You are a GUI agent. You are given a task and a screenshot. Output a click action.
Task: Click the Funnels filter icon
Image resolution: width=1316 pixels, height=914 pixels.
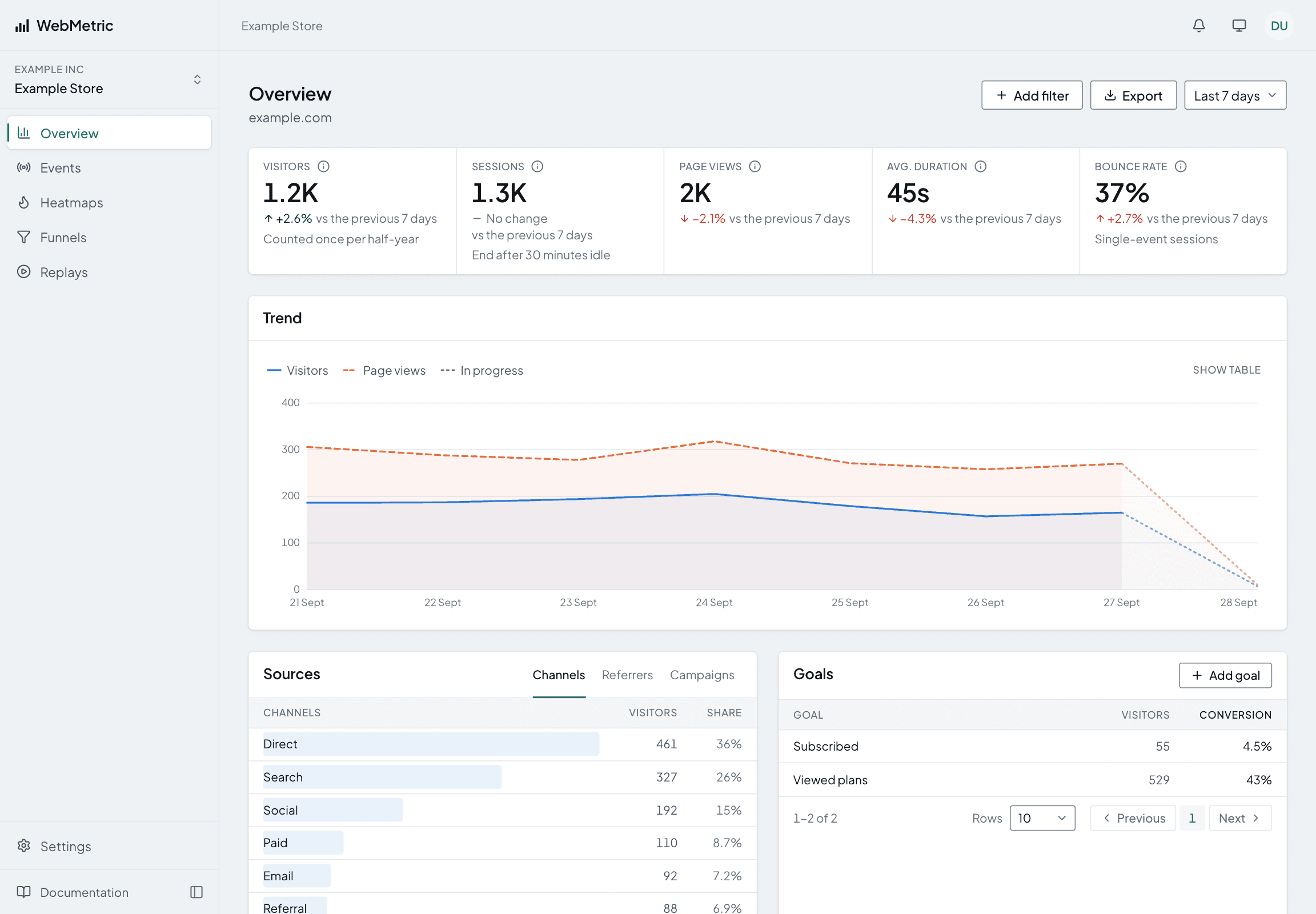pos(23,237)
